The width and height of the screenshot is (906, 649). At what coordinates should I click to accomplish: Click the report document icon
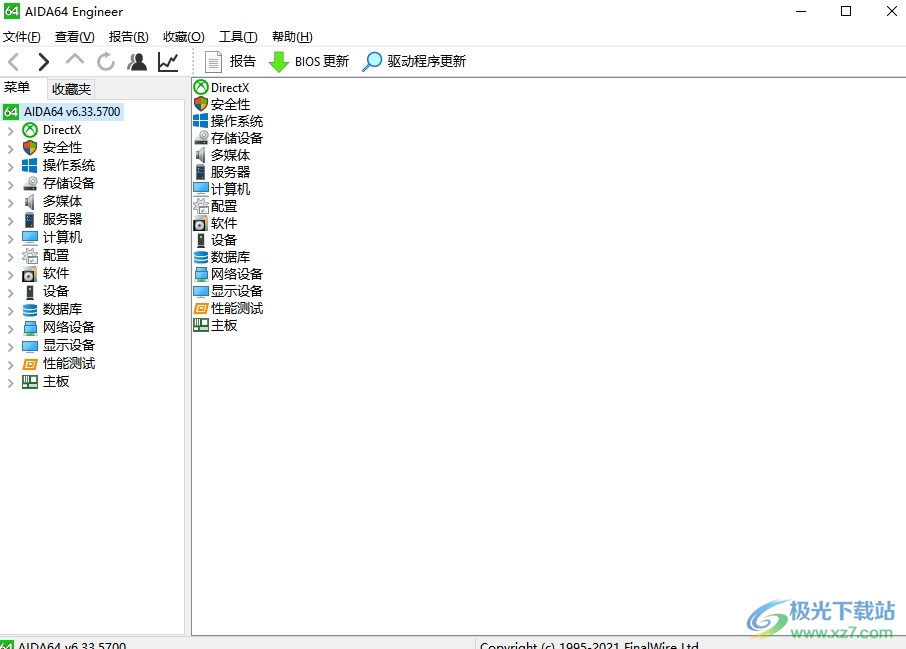click(x=213, y=62)
